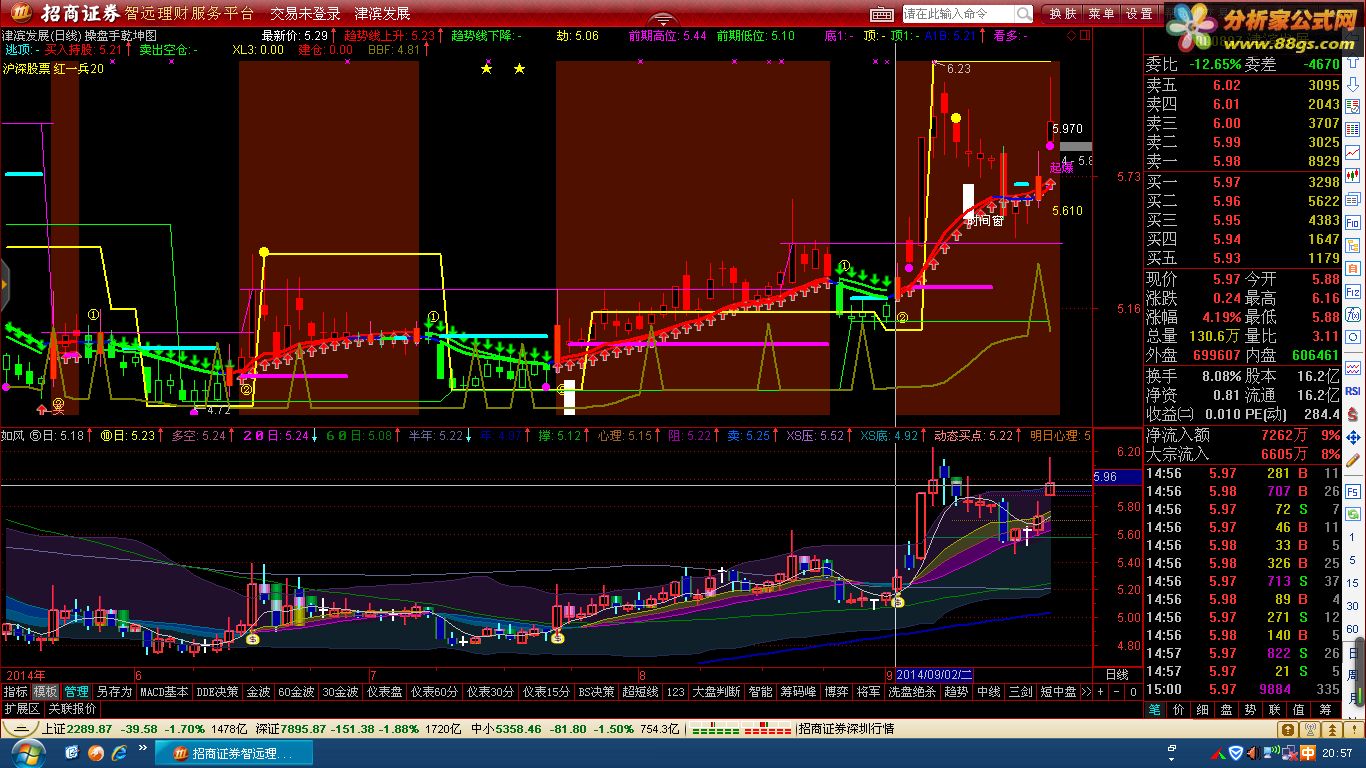Click the 中小 5358.46 index in status bar

pyautogui.click(x=507, y=729)
